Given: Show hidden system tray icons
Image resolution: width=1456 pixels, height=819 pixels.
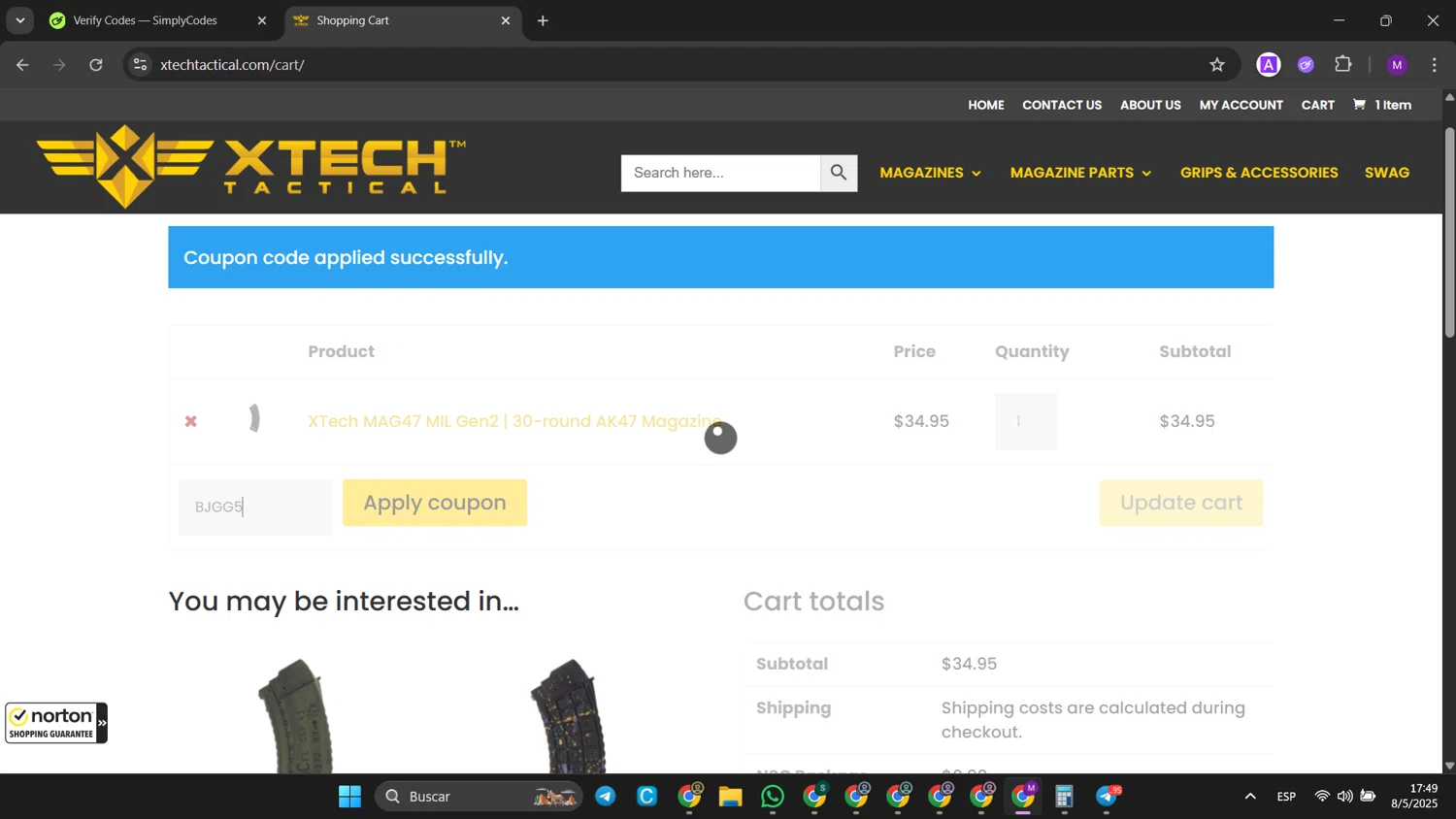Looking at the screenshot, I should click(x=1250, y=797).
